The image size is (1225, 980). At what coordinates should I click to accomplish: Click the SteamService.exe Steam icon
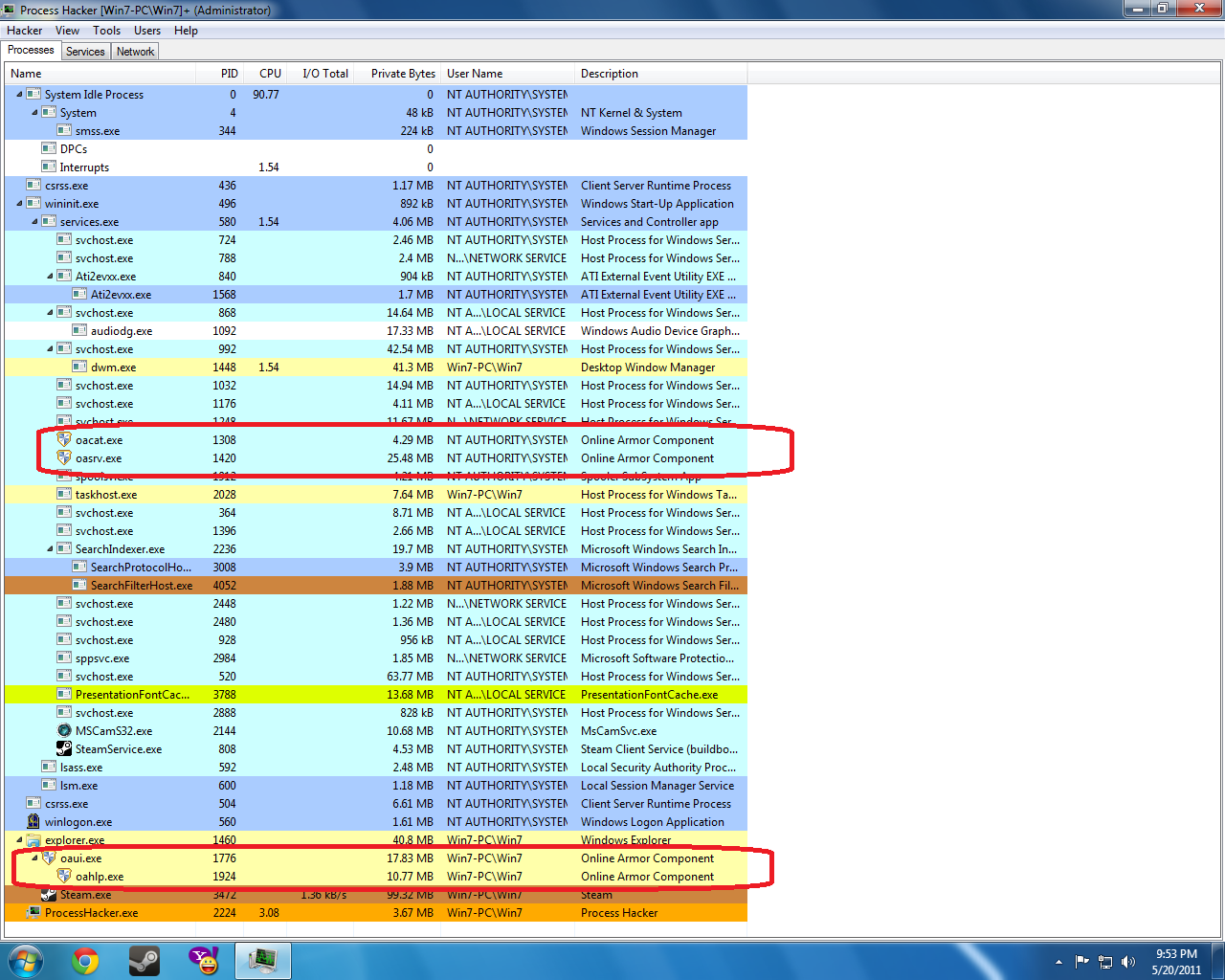pyautogui.click(x=64, y=749)
